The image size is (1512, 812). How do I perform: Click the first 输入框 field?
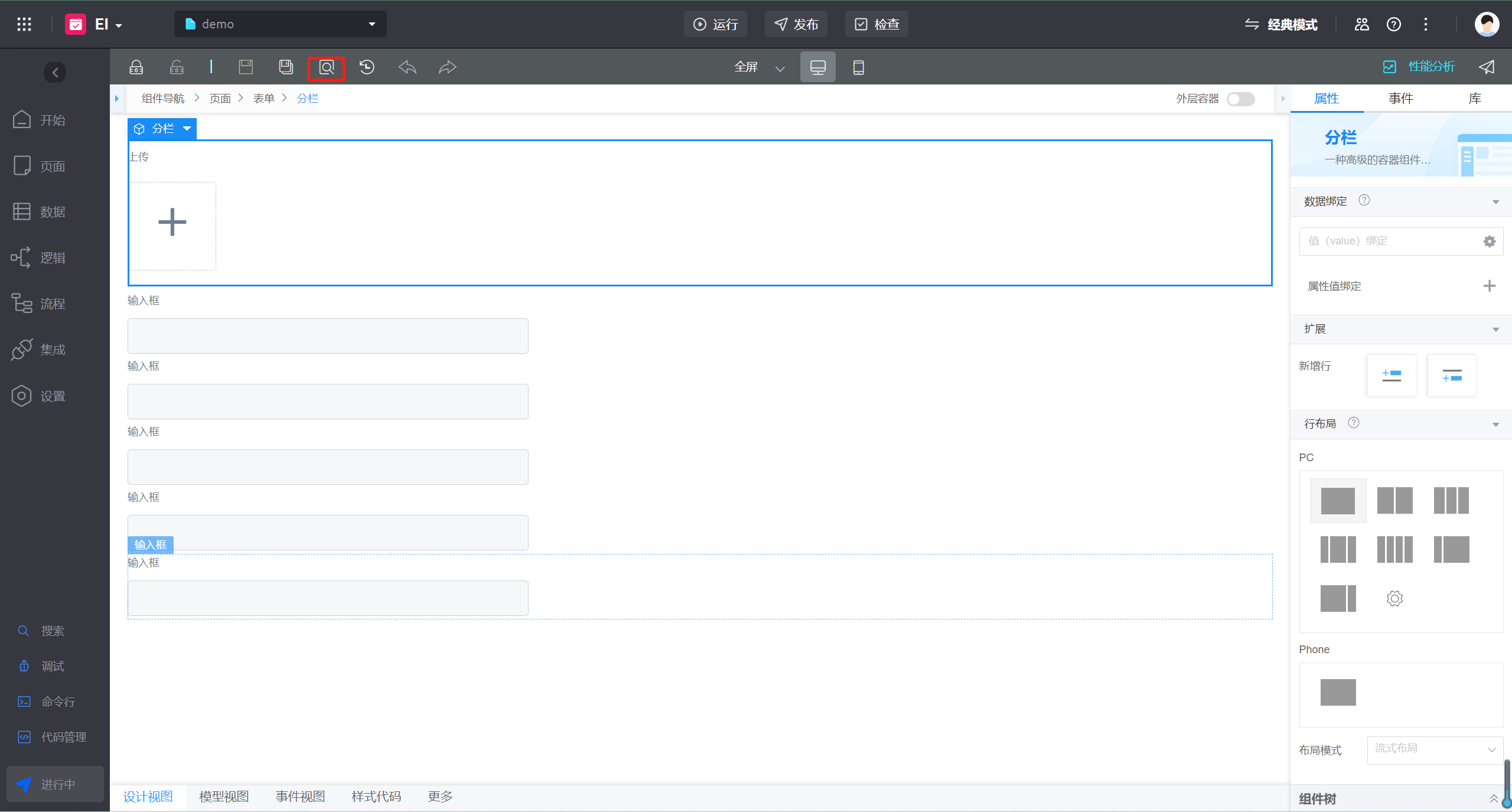click(328, 336)
